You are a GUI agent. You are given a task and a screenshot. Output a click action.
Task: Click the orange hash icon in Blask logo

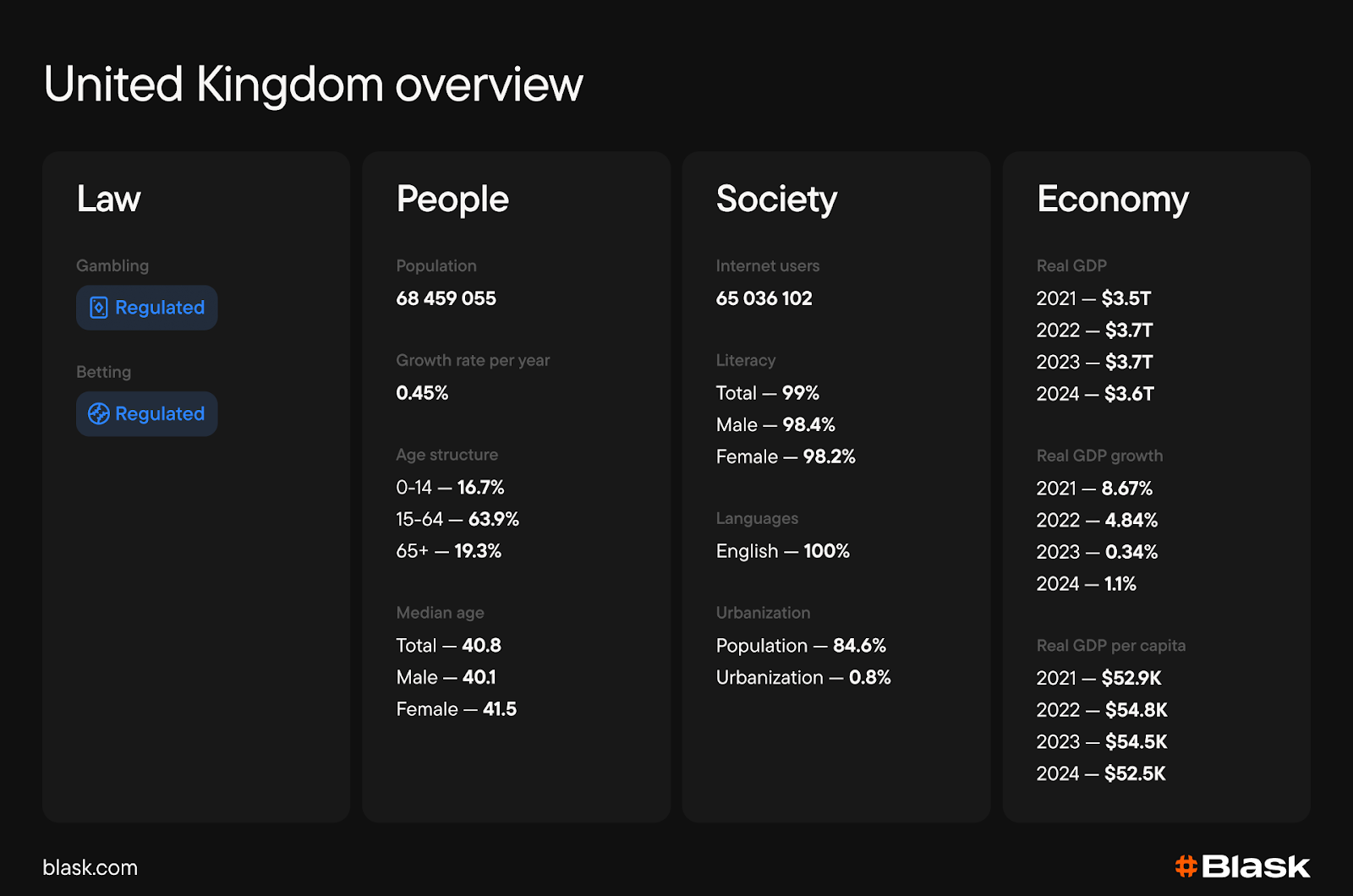(1186, 866)
